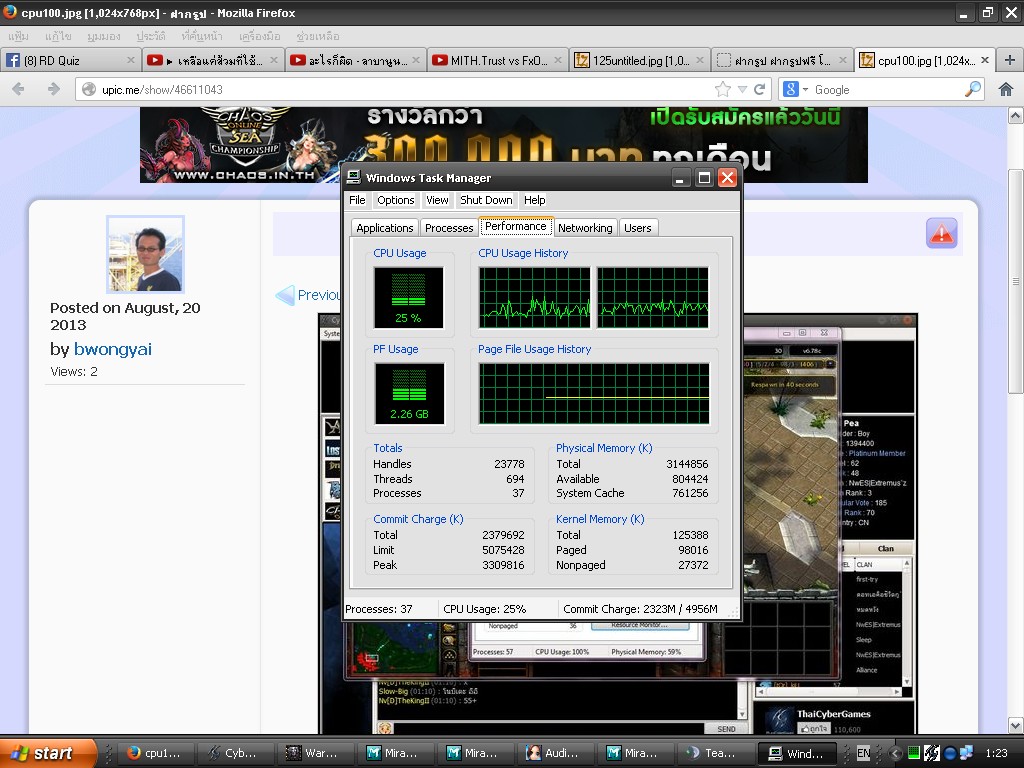Open the Options menu in Task Manager

[x=395, y=200]
